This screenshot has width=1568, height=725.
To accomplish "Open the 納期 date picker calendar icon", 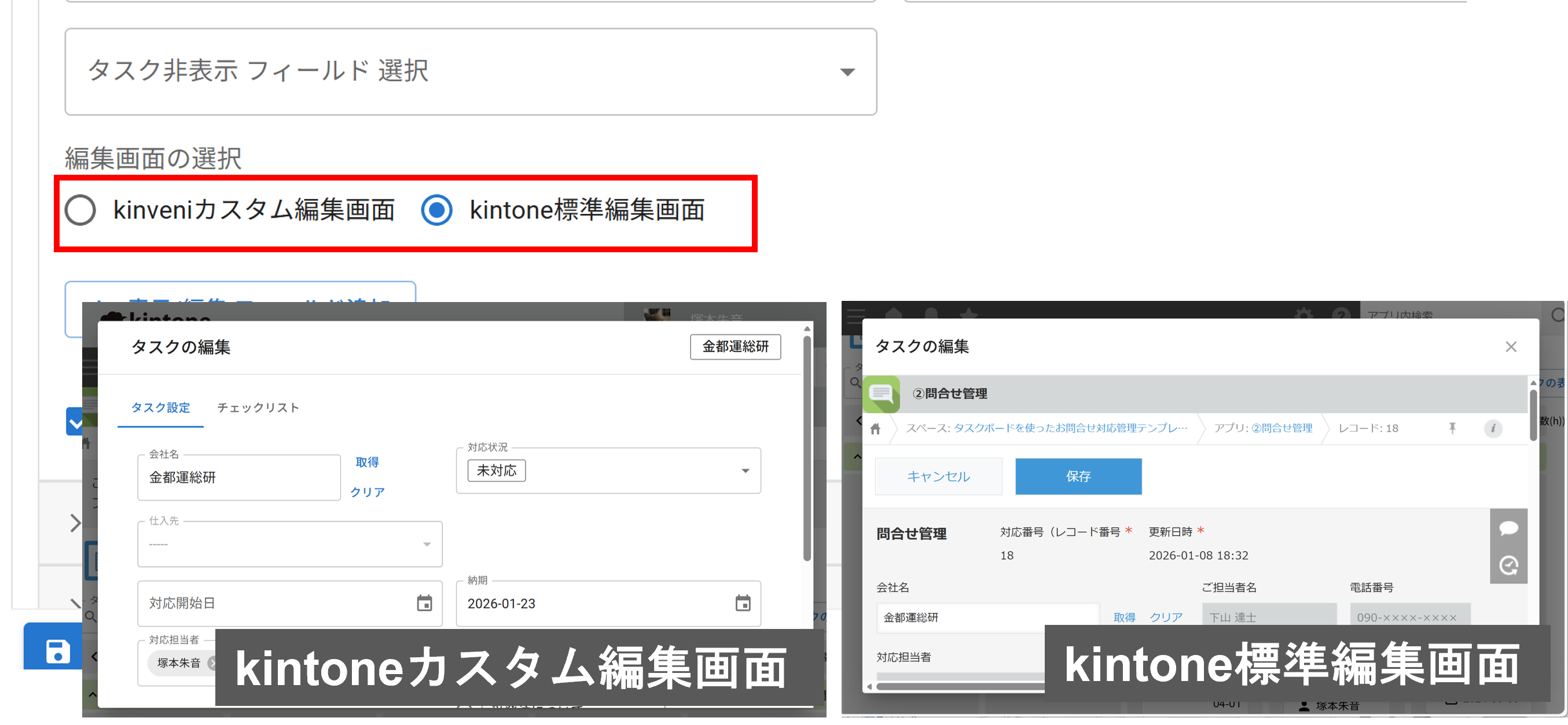I will [742, 604].
